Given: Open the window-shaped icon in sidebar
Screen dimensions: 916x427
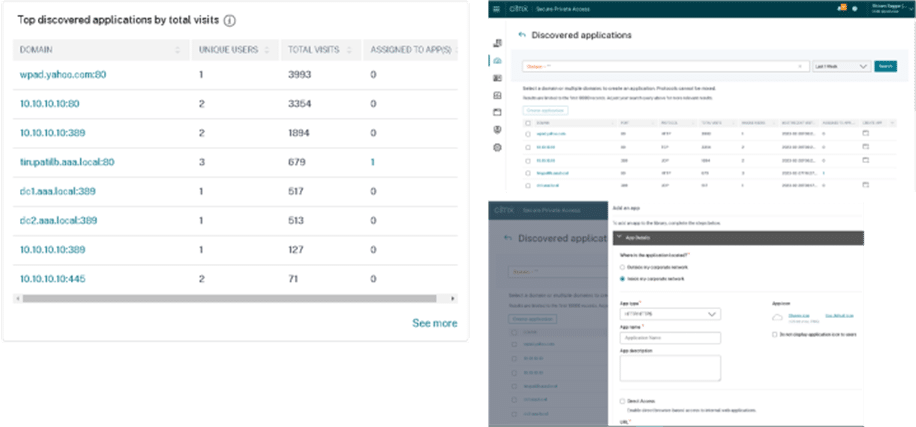Looking at the screenshot, I should point(497,112).
